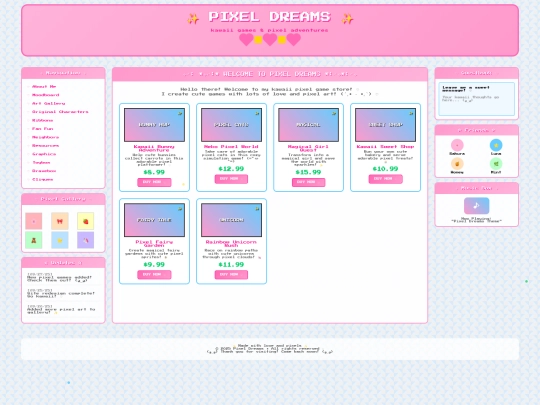The width and height of the screenshot is (540, 405).
Task: Select the Kawaii Sweet Shop title
Action: [385, 147]
